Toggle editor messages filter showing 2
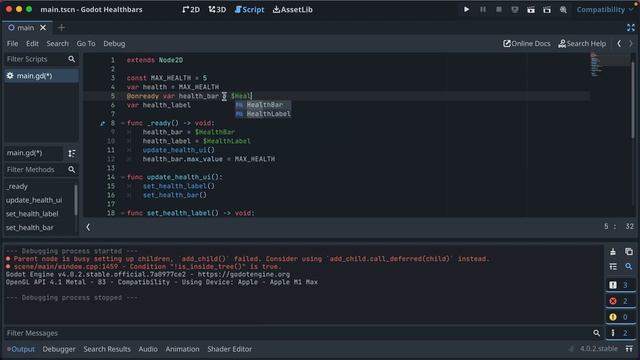640x360 pixels. [x=620, y=333]
